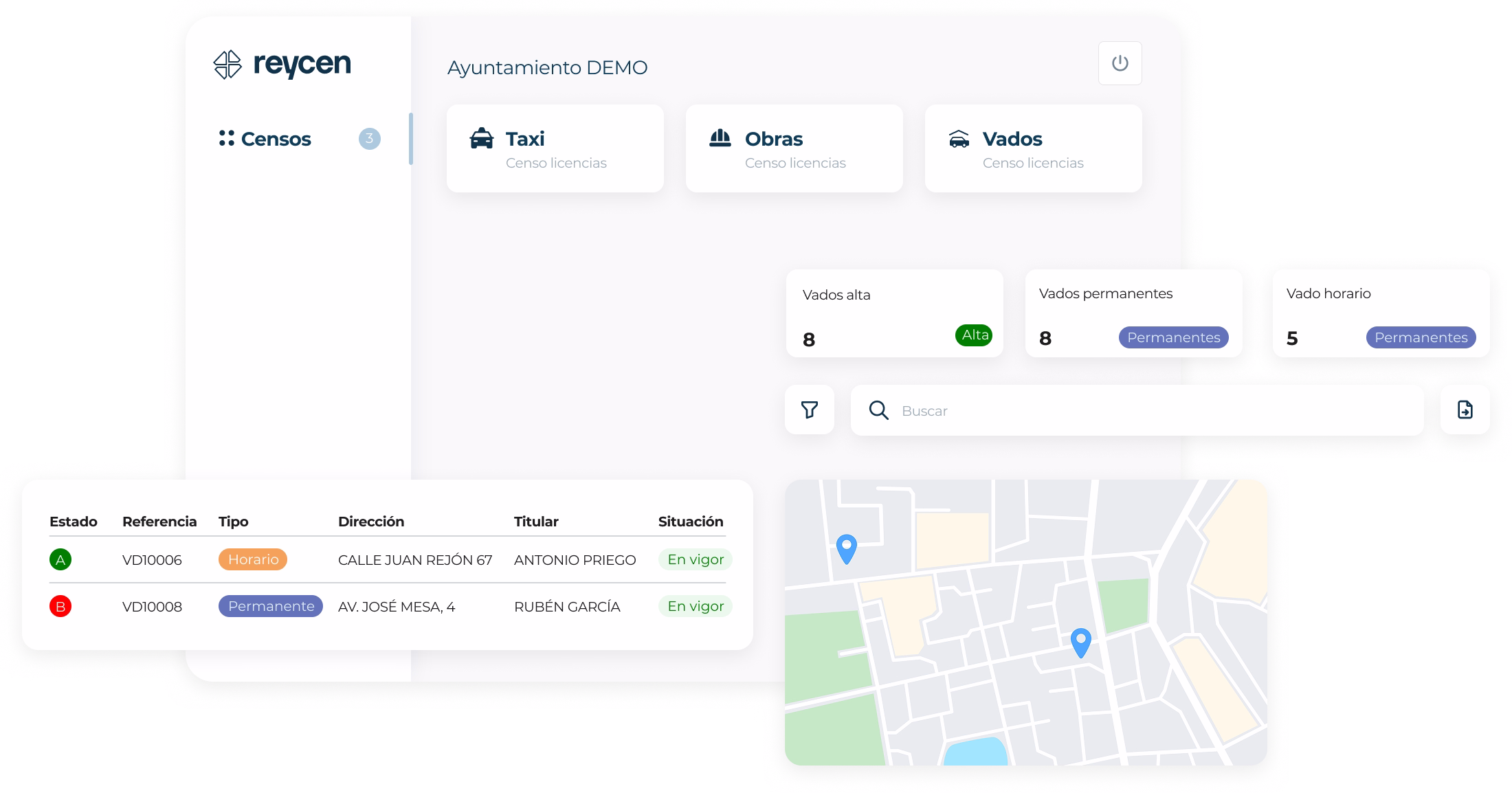Open the Obras censo licencias module
The image size is (1512, 793).
pyautogui.click(x=793, y=148)
